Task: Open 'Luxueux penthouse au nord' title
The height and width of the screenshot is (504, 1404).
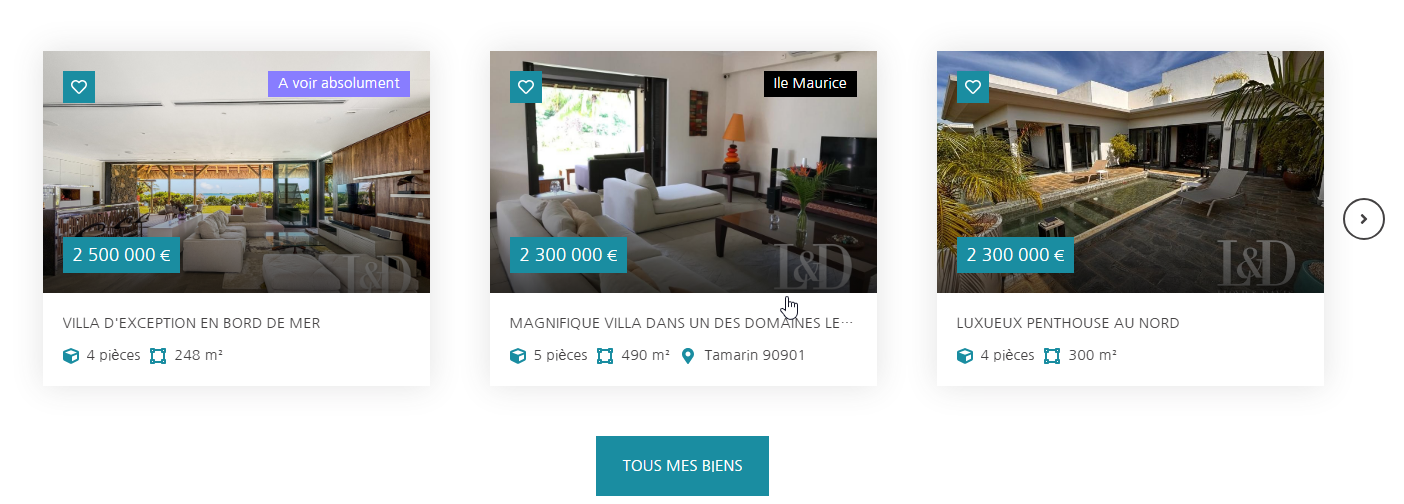Action: (1068, 323)
